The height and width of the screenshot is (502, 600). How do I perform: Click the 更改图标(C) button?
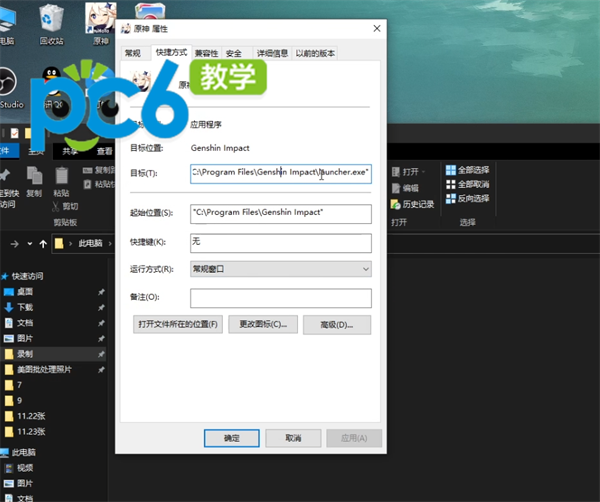(263, 324)
